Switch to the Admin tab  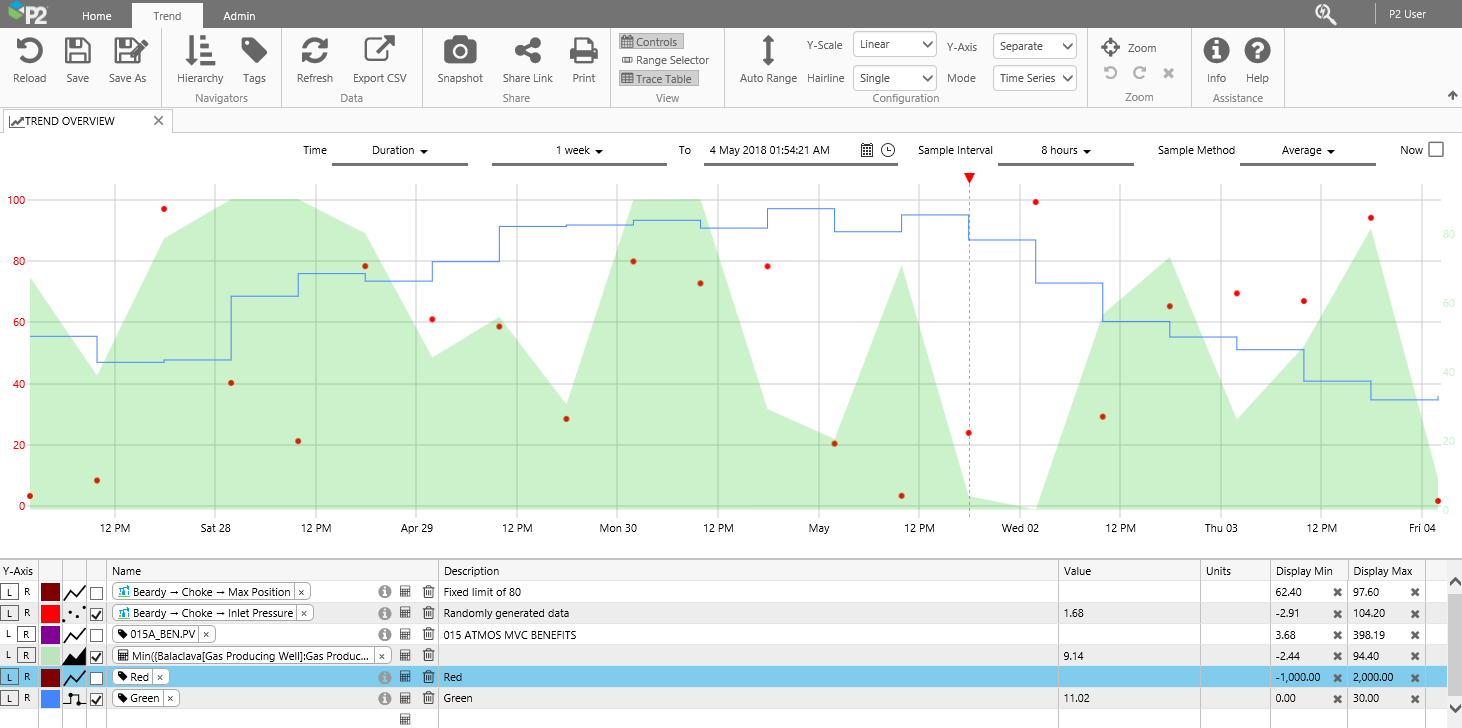238,16
